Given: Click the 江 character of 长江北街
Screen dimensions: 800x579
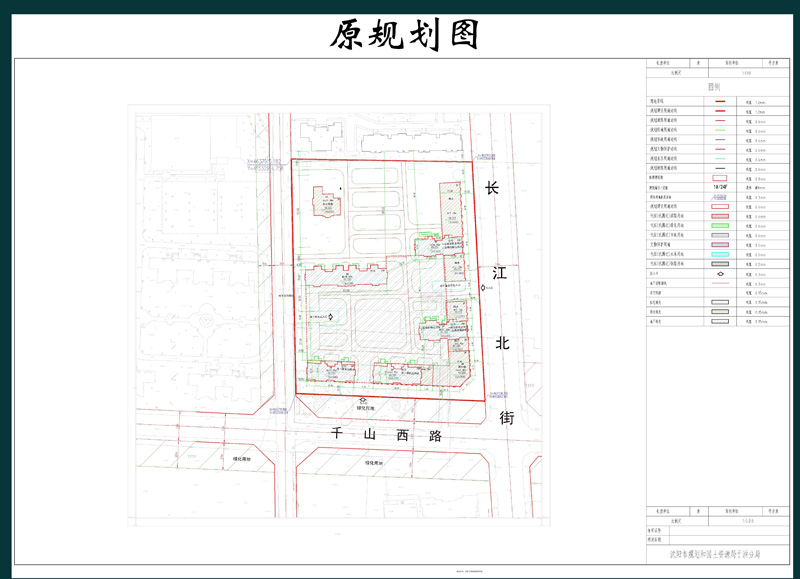Looking at the screenshot, I should click(499, 273).
